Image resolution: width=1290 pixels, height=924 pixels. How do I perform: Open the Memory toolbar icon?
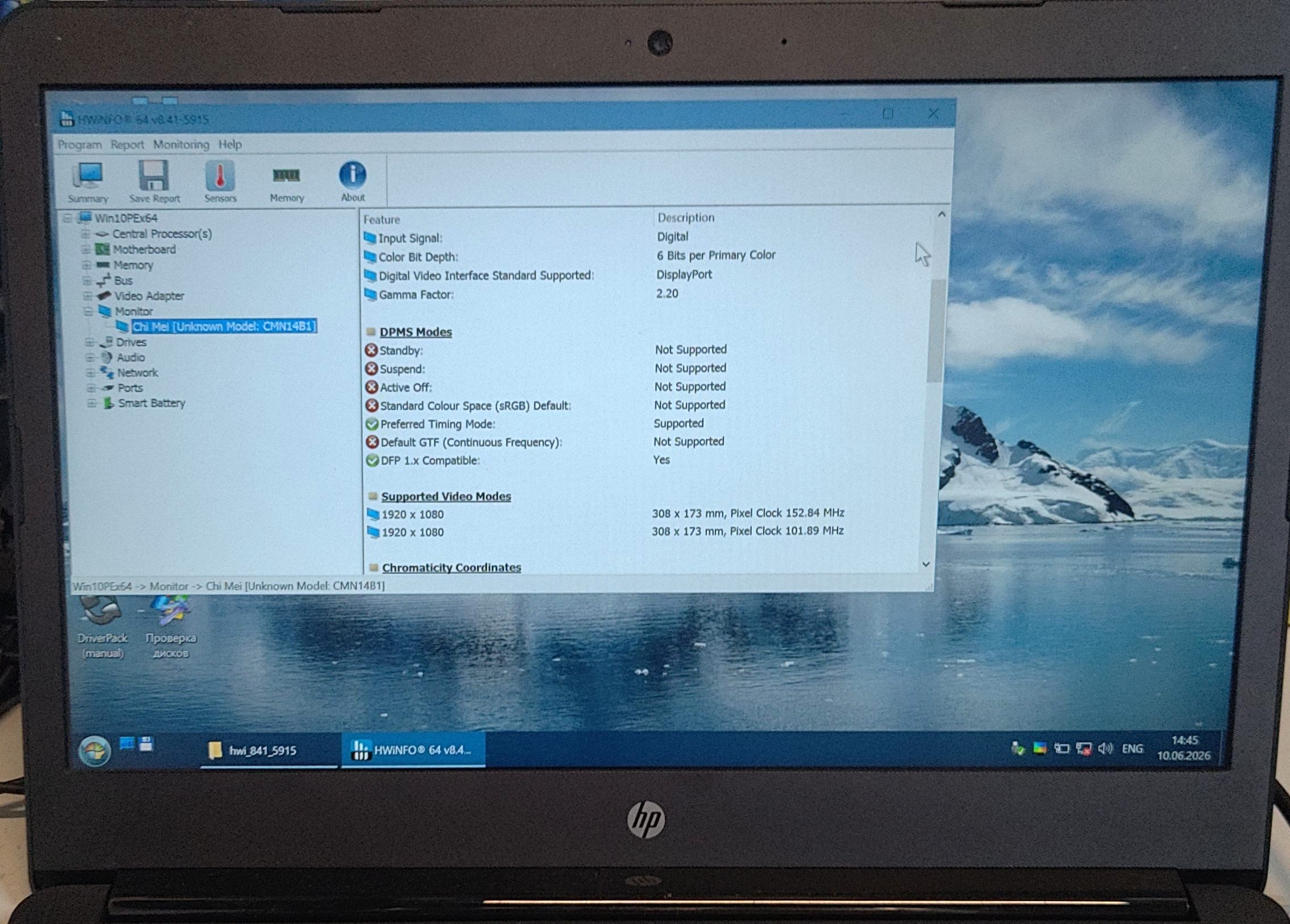(x=287, y=182)
